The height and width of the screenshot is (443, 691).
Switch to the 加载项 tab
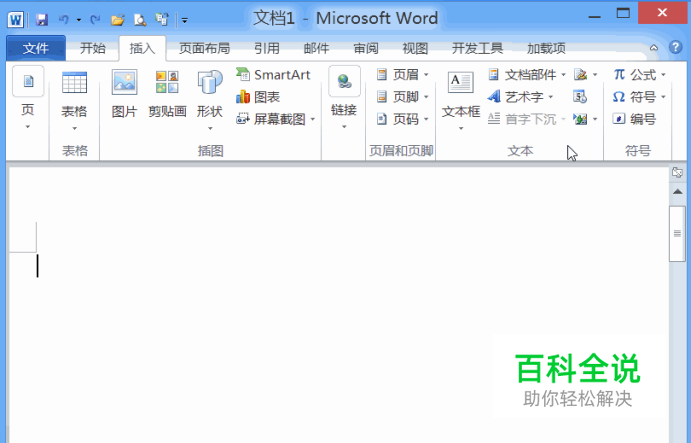coord(546,48)
